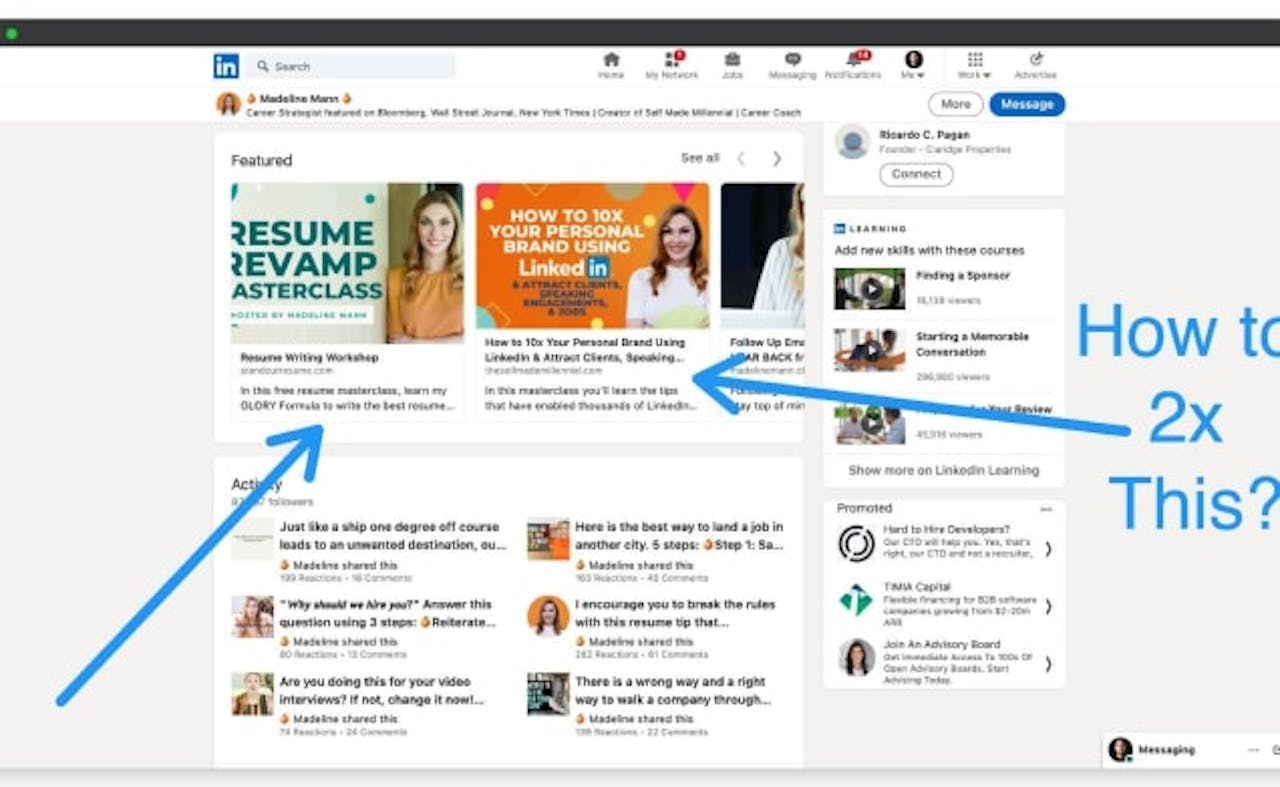Open 'There is a wrong way' post
This screenshot has width=1280, height=787.
pos(674,691)
